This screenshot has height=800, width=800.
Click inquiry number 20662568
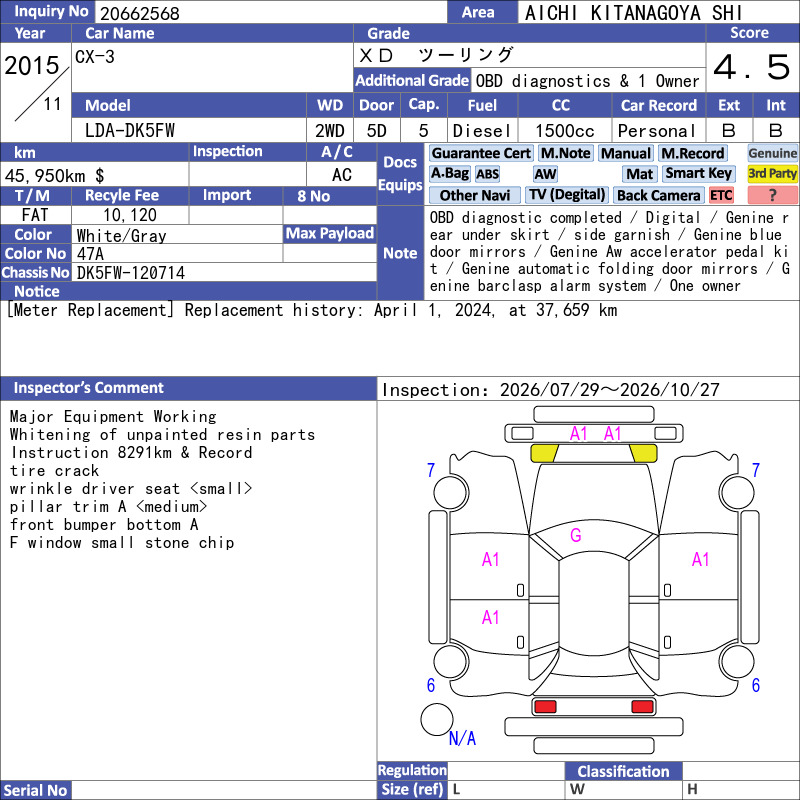point(139,13)
